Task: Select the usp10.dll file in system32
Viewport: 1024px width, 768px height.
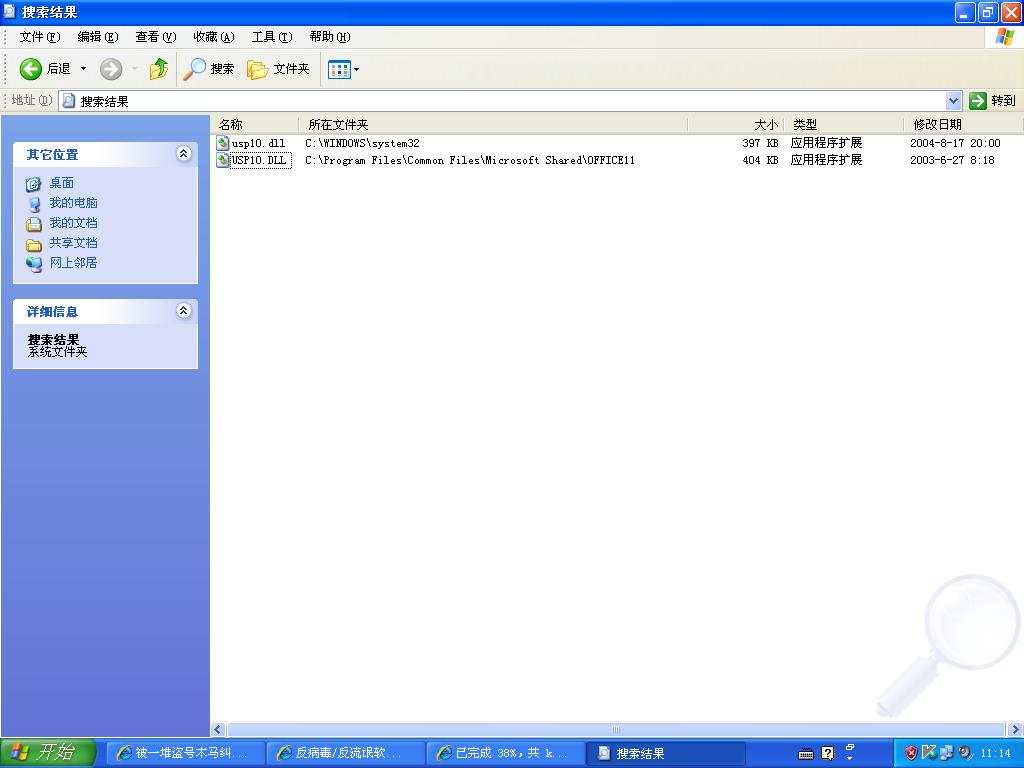Action: (258, 143)
